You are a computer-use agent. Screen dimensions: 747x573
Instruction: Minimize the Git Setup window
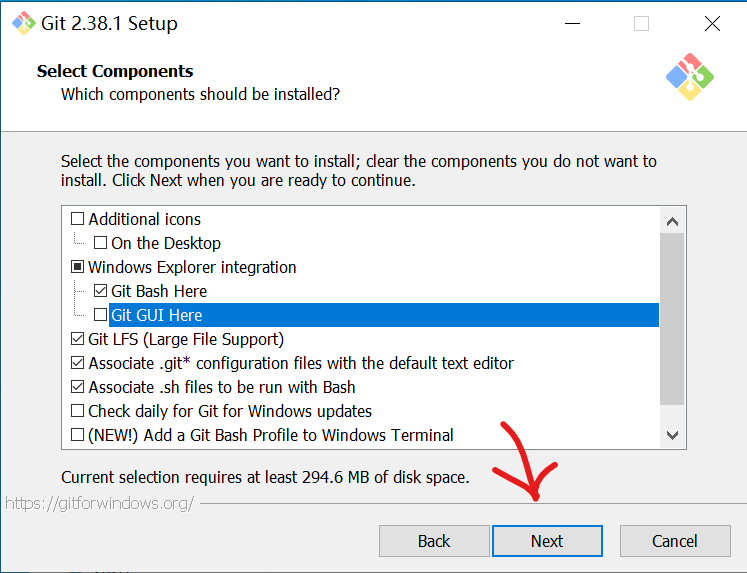click(x=571, y=23)
